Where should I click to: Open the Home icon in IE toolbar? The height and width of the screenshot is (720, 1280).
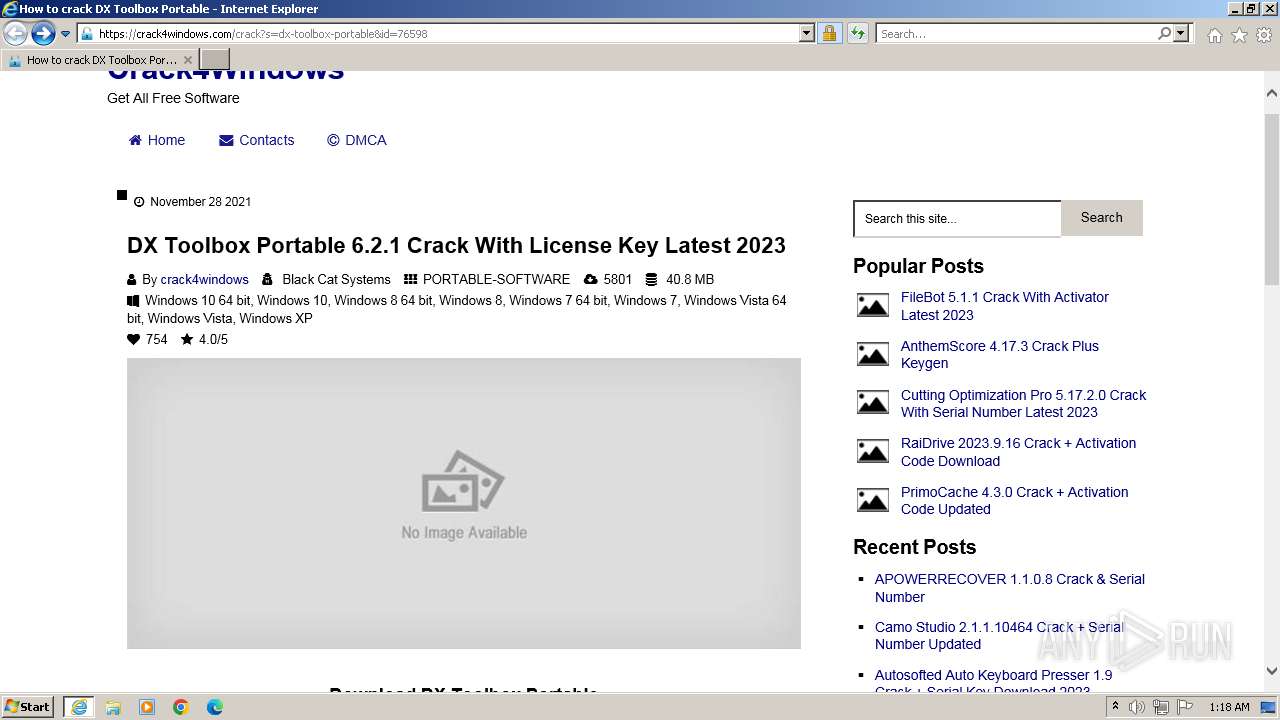pos(1214,35)
